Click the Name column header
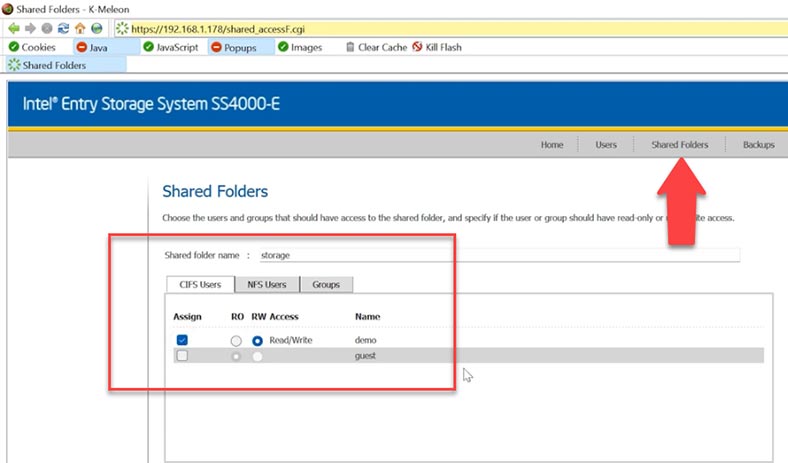788x463 pixels. 367,316
